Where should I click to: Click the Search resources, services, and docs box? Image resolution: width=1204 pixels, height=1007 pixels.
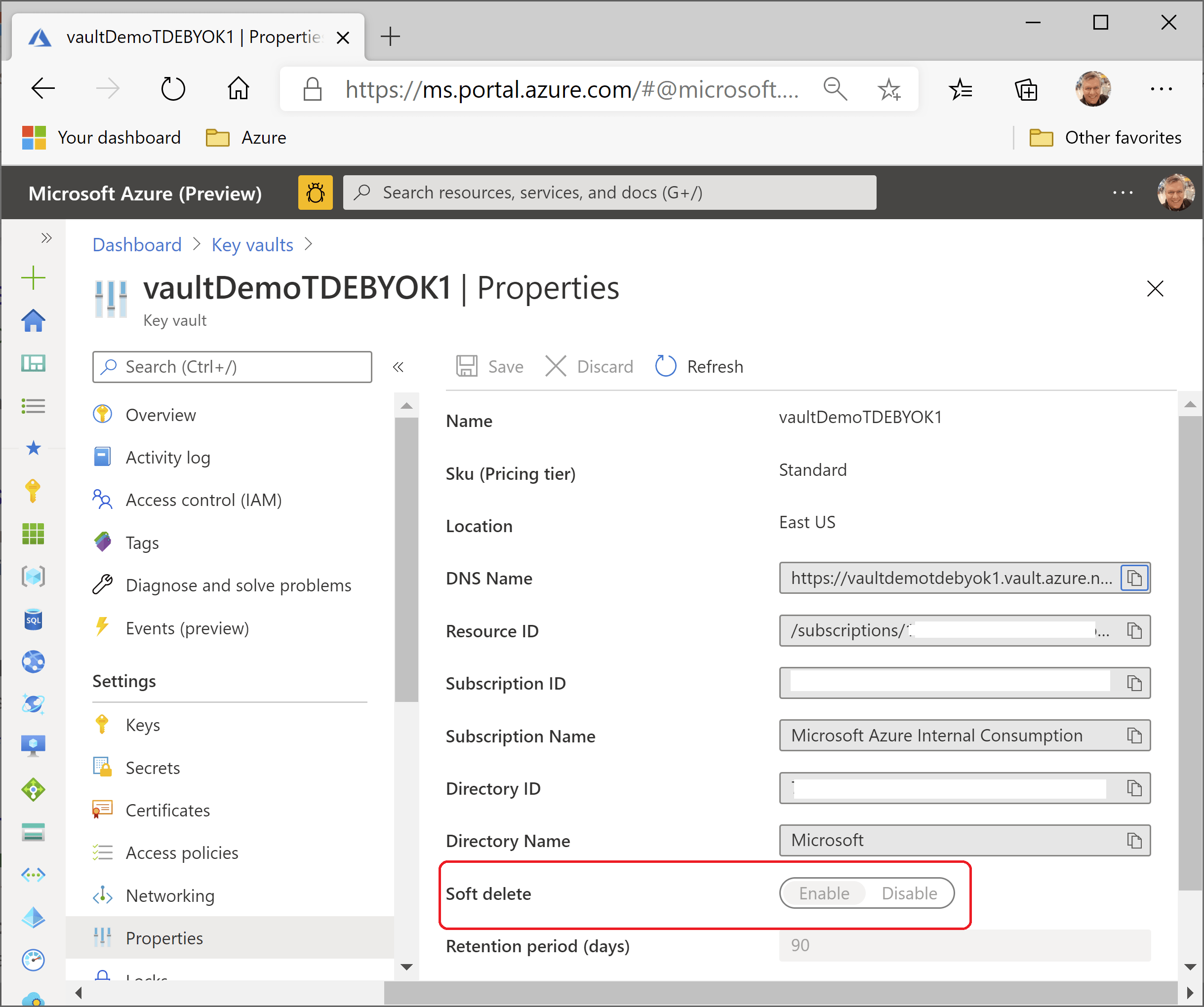click(x=609, y=193)
